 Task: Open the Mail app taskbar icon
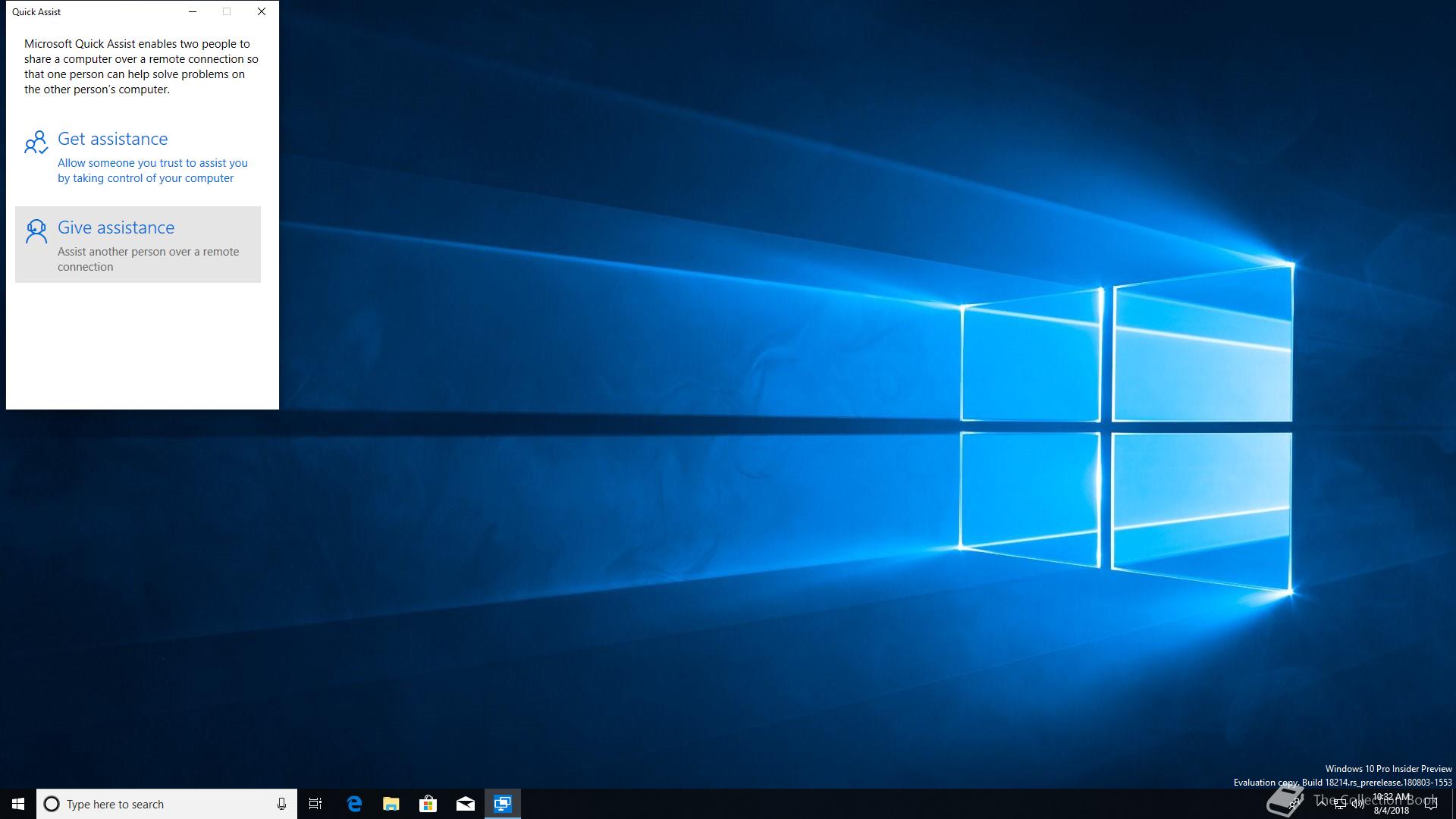point(466,804)
